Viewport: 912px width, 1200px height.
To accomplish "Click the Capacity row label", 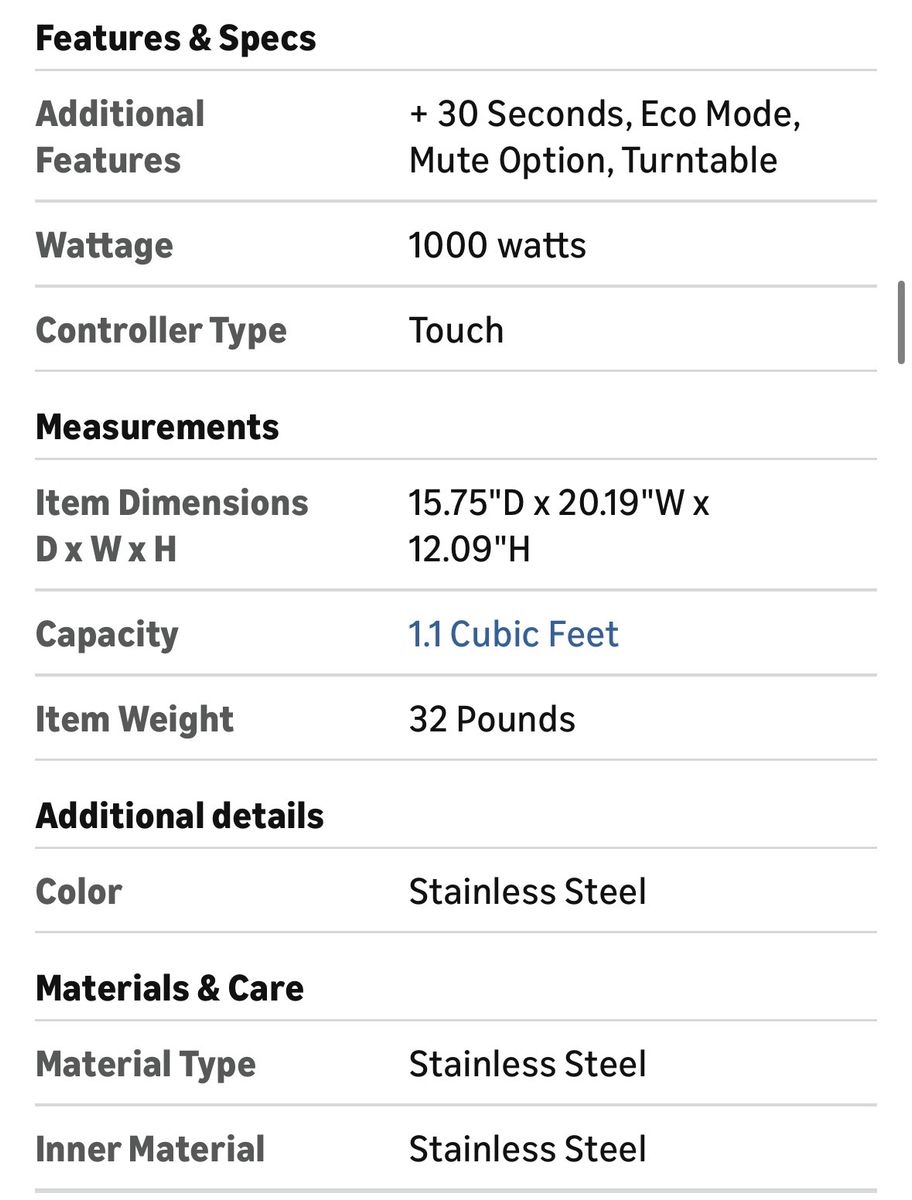I will click(x=107, y=634).
